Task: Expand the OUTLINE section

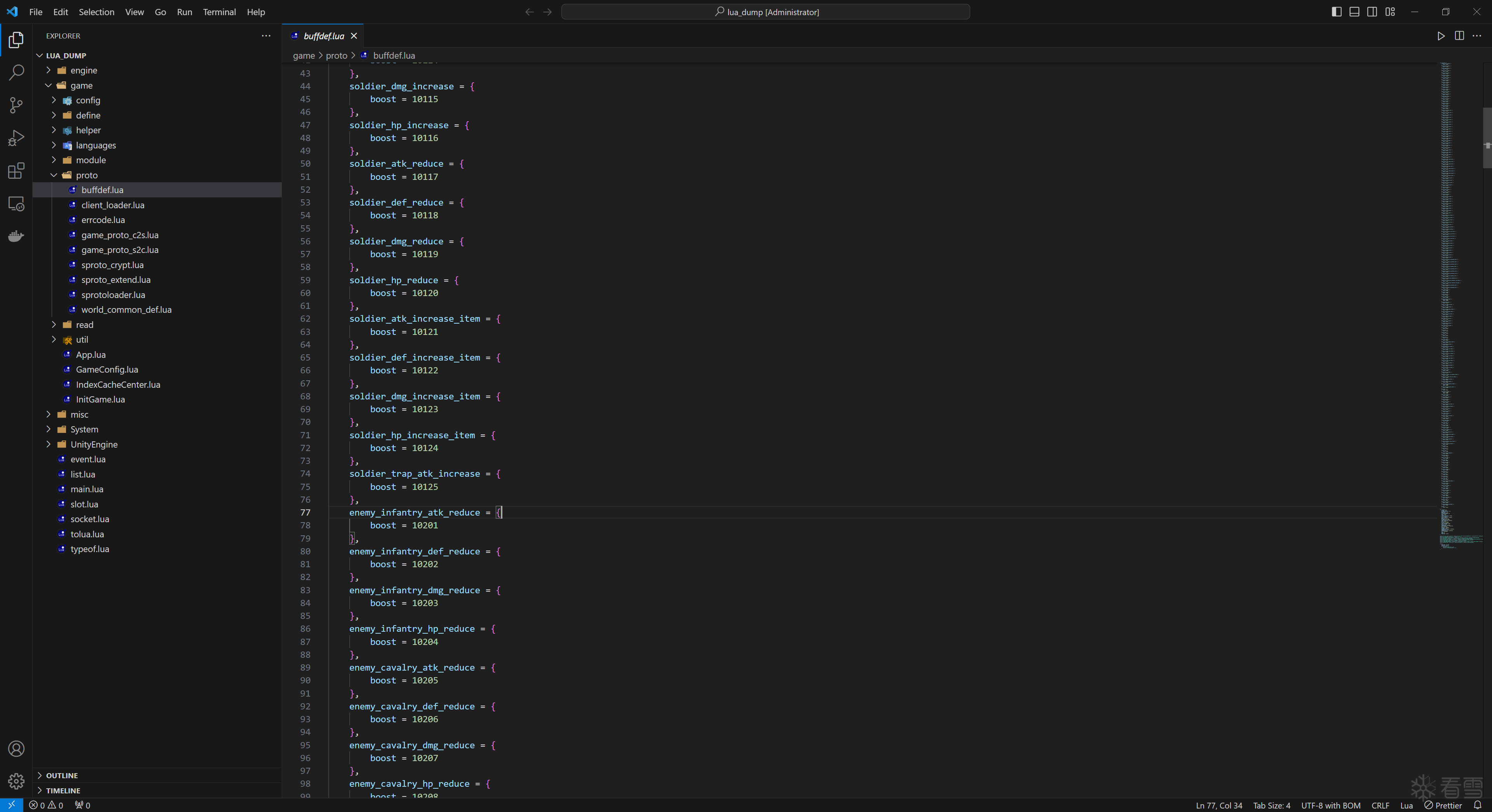Action: pyautogui.click(x=61, y=775)
